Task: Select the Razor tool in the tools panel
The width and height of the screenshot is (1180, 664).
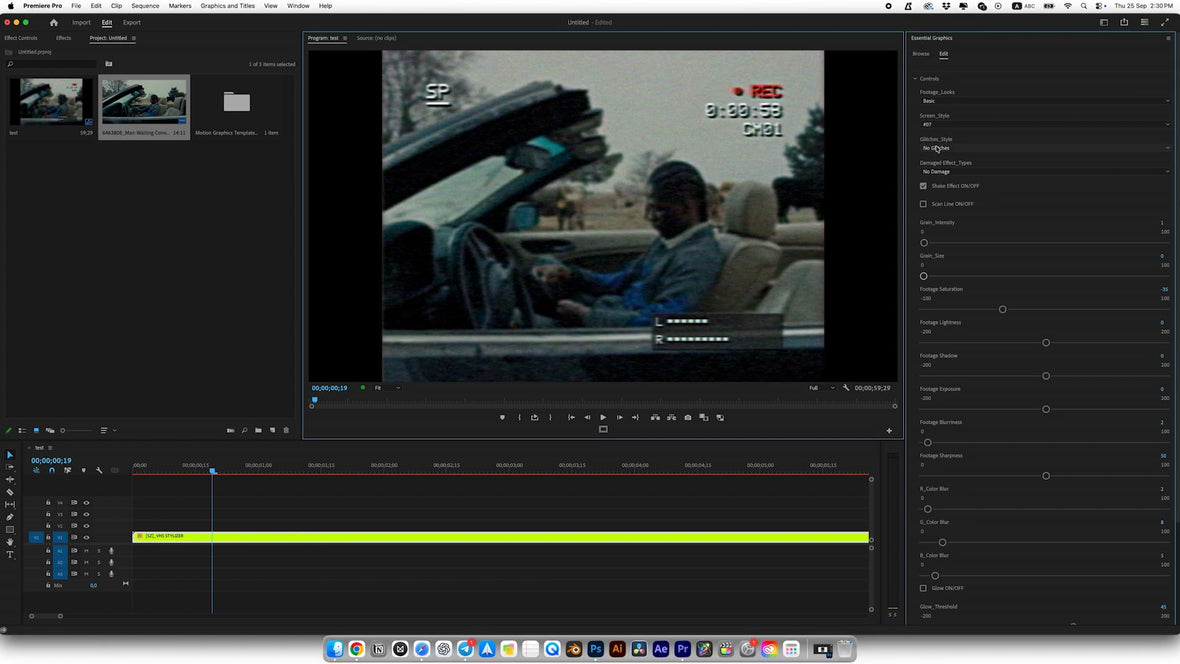Action: [10, 492]
